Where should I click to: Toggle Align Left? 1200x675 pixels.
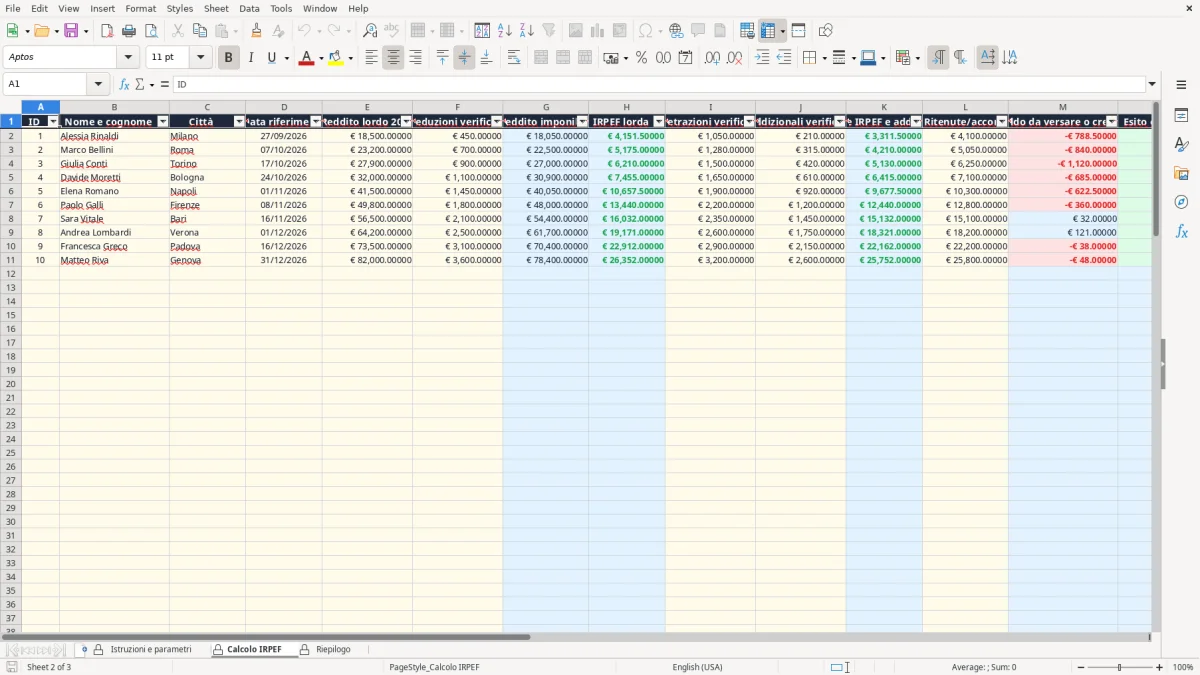pos(371,58)
